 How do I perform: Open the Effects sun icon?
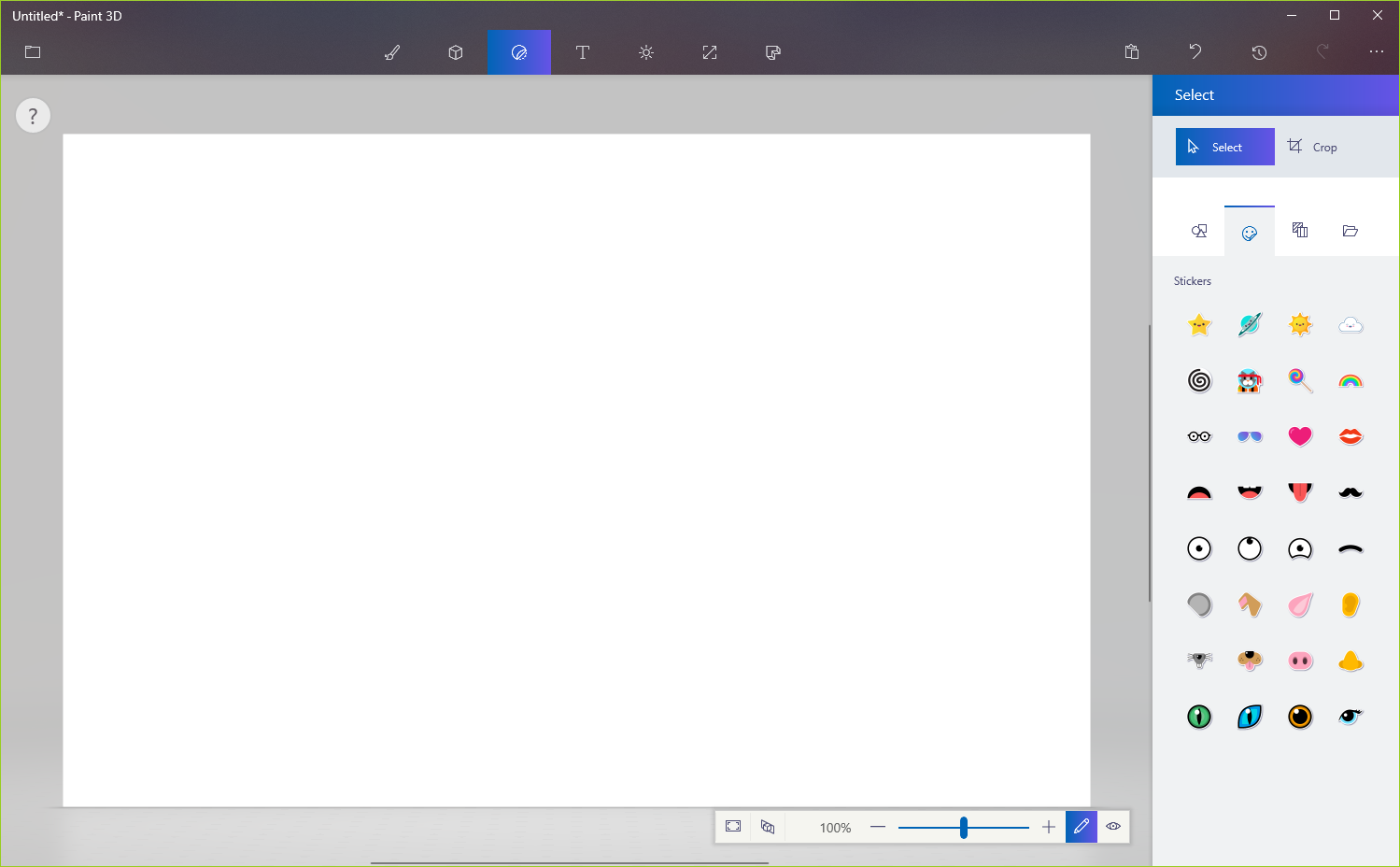tap(646, 52)
